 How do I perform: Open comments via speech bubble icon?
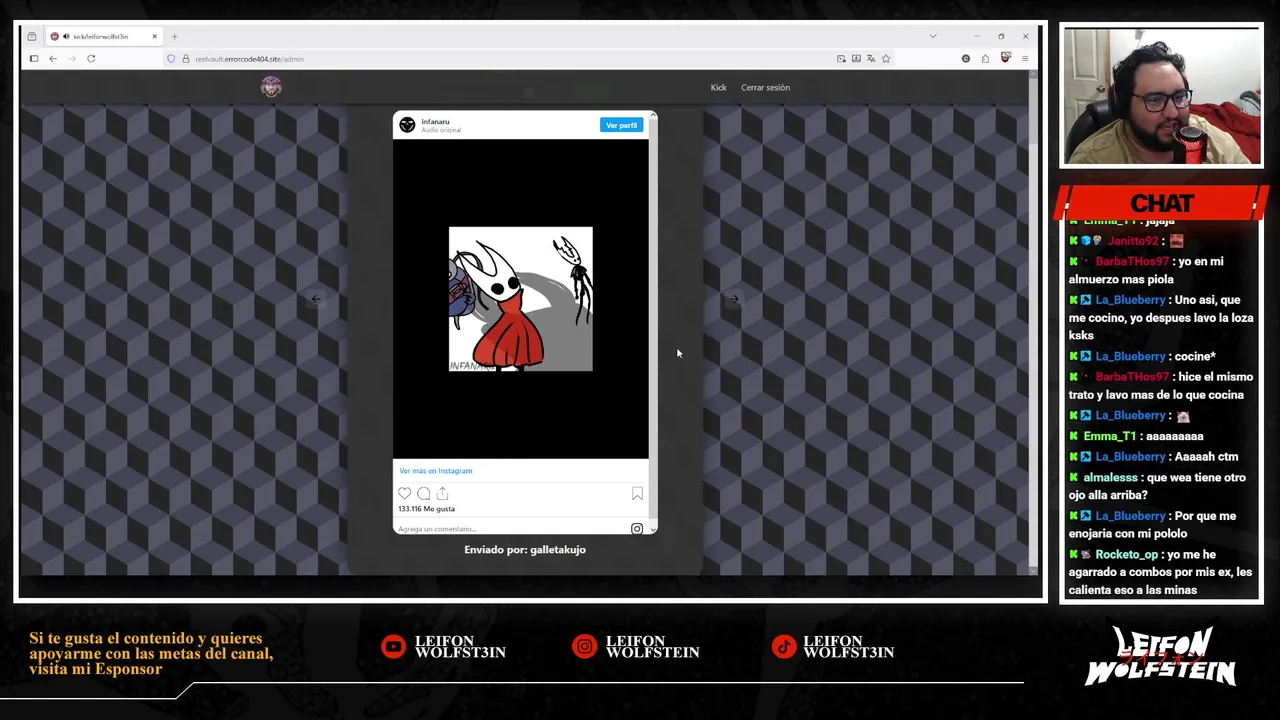(423, 493)
